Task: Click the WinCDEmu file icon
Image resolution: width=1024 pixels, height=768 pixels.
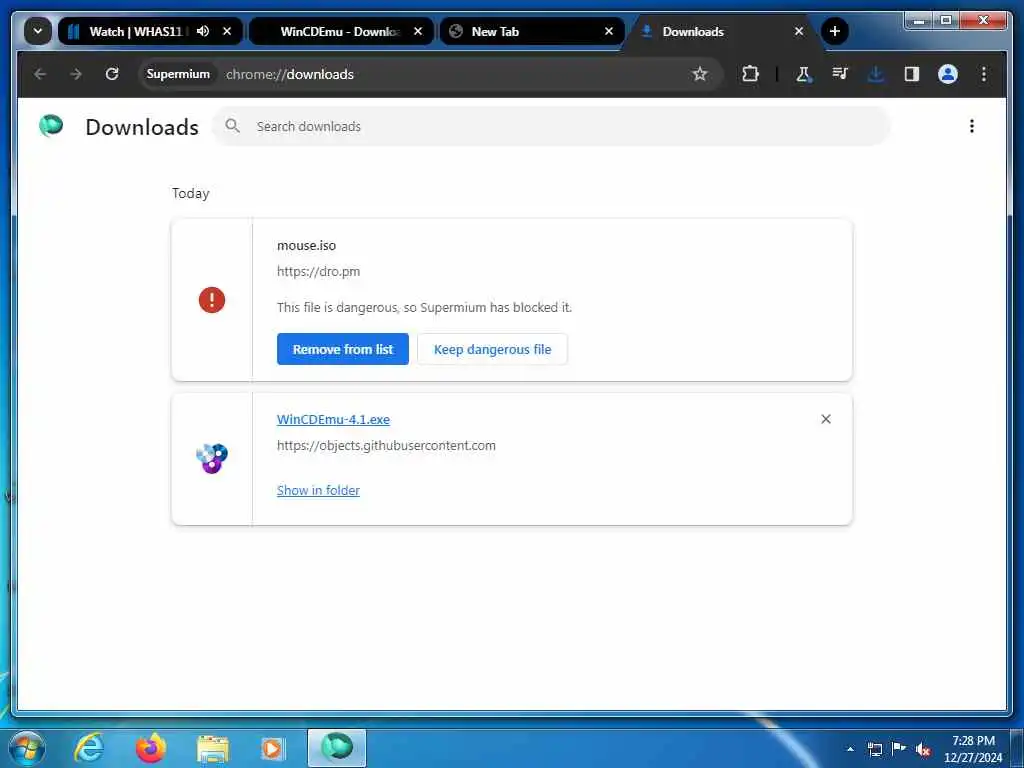Action: pos(212,458)
